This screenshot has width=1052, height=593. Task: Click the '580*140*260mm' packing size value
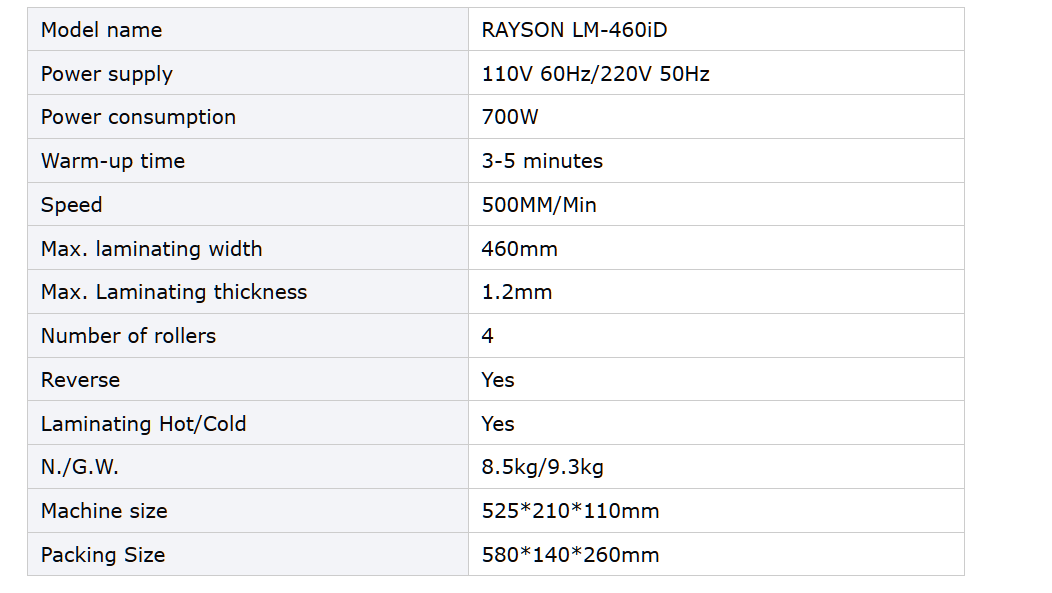click(570, 555)
